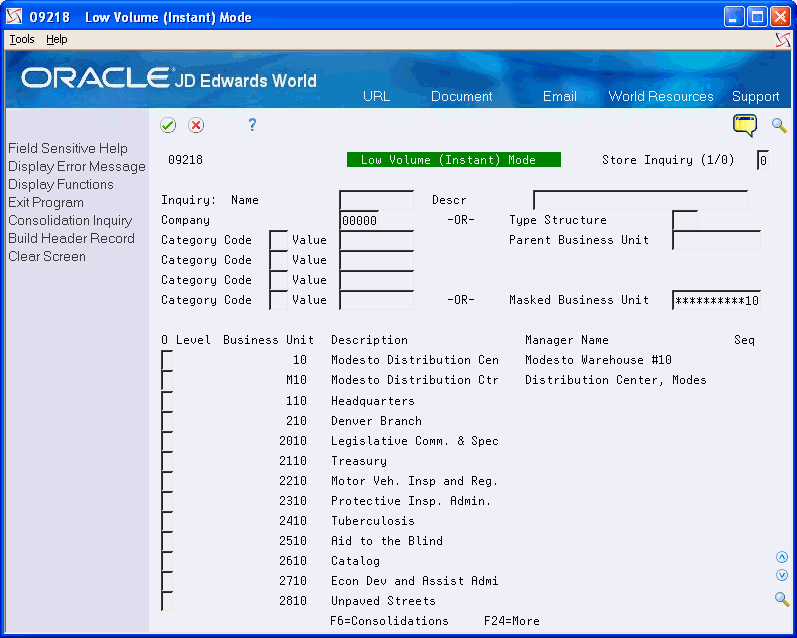Select Build Header Record
The width and height of the screenshot is (797, 638).
click(x=71, y=238)
